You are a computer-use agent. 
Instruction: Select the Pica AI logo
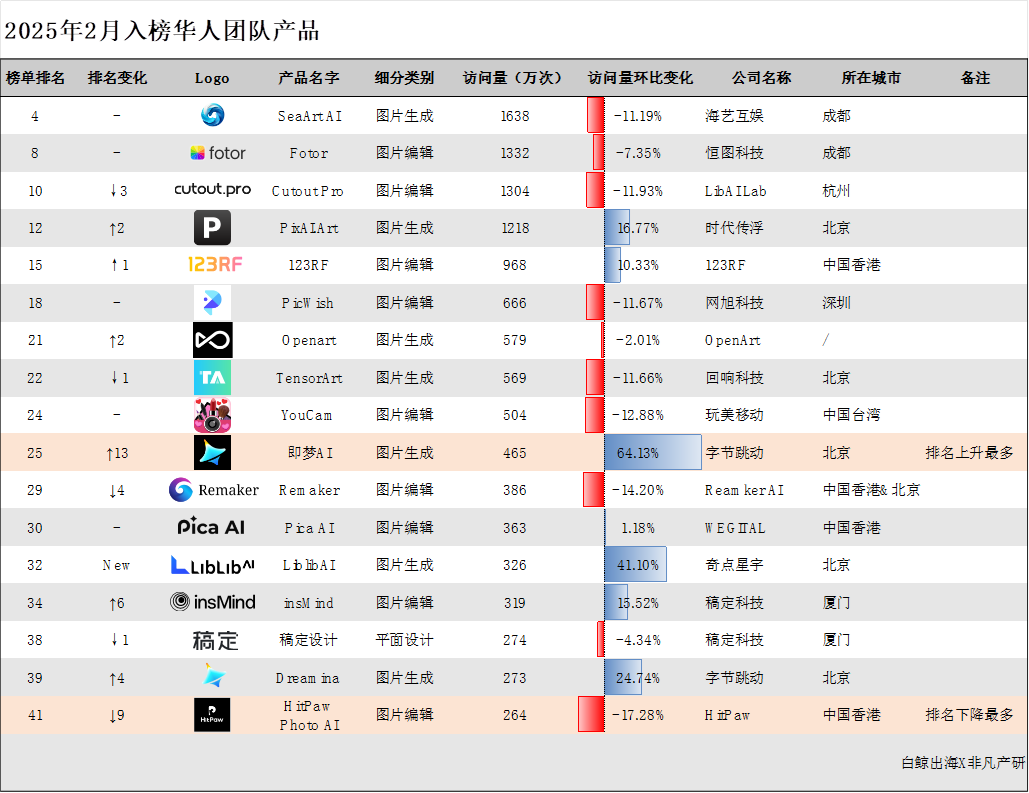[x=211, y=527]
